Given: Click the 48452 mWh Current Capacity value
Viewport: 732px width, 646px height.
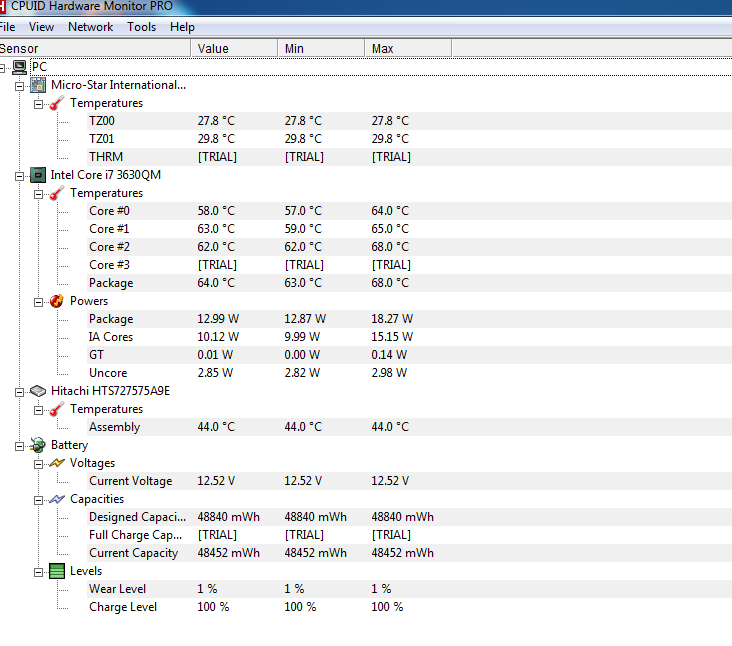Looking at the screenshot, I should tap(228, 553).
